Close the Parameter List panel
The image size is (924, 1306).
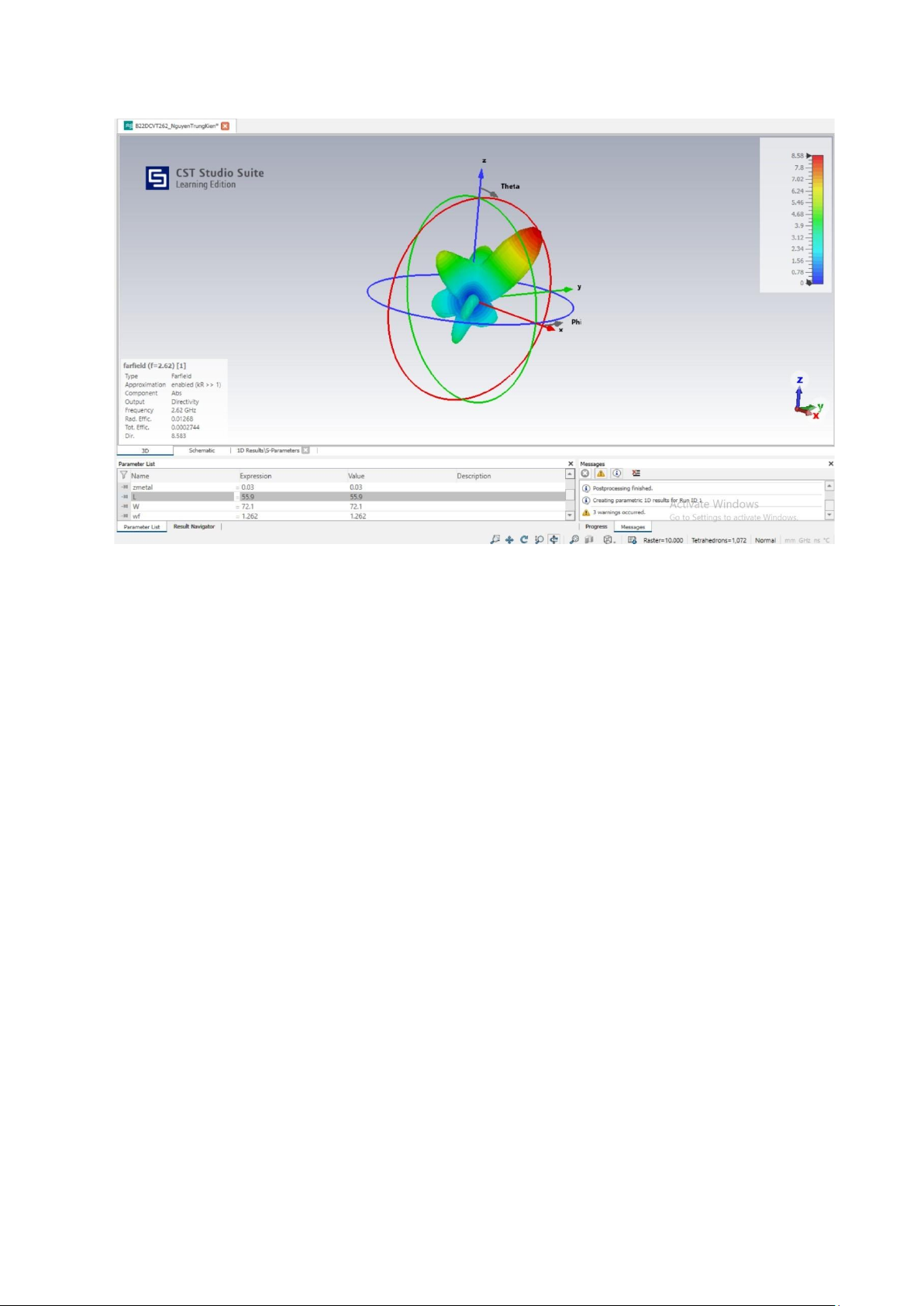[x=571, y=463]
